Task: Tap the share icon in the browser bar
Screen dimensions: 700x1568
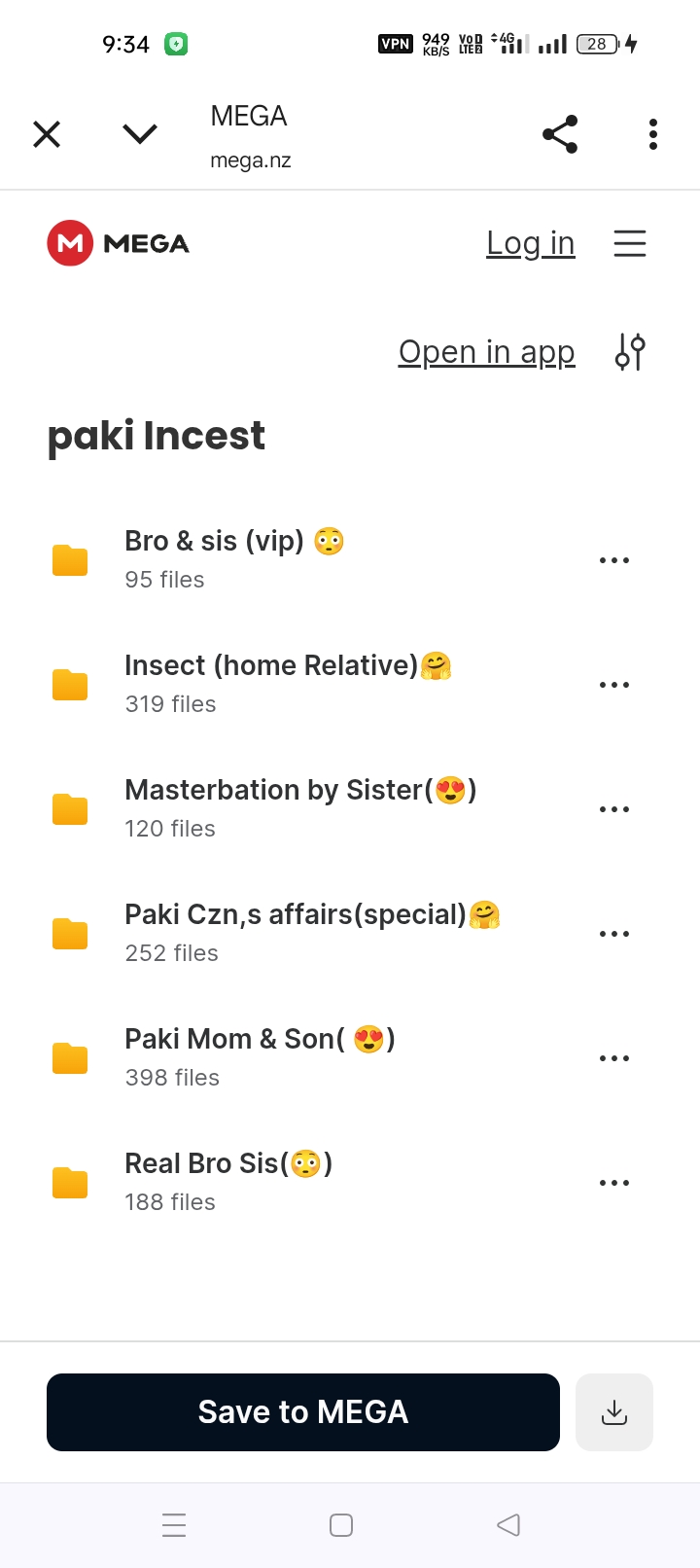Action: click(560, 134)
